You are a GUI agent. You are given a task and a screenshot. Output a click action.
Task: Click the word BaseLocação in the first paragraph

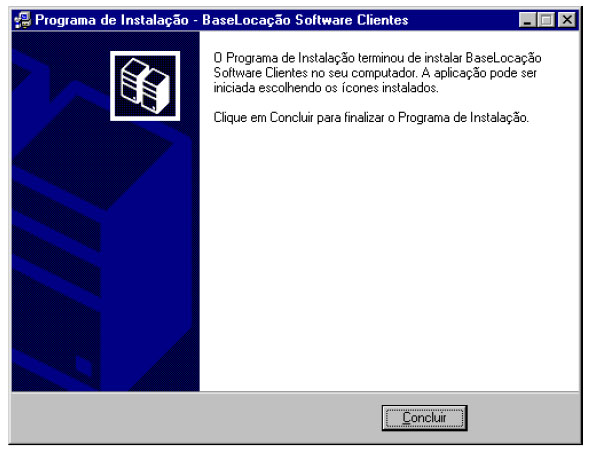[x=503, y=58]
